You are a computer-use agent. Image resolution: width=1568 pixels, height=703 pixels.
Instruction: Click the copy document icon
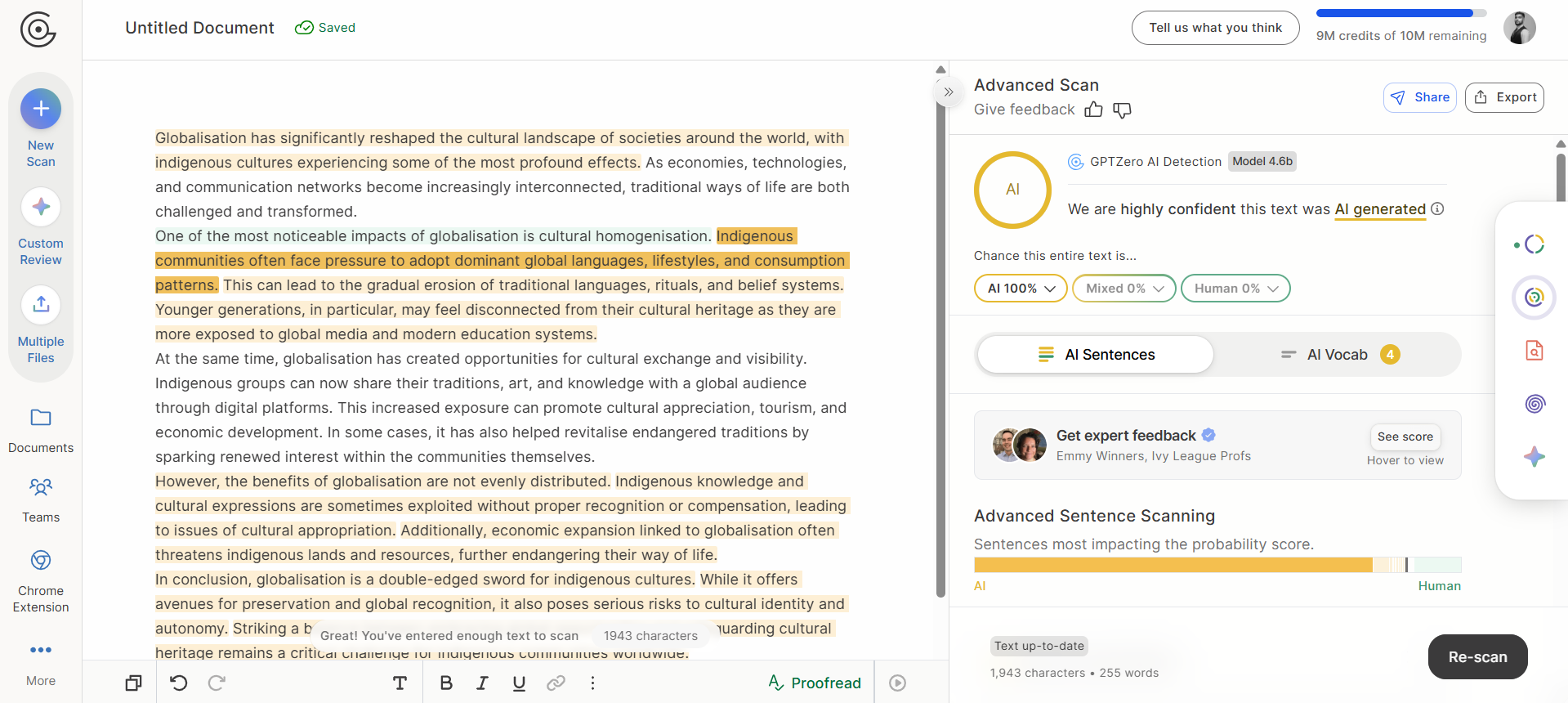pyautogui.click(x=133, y=683)
